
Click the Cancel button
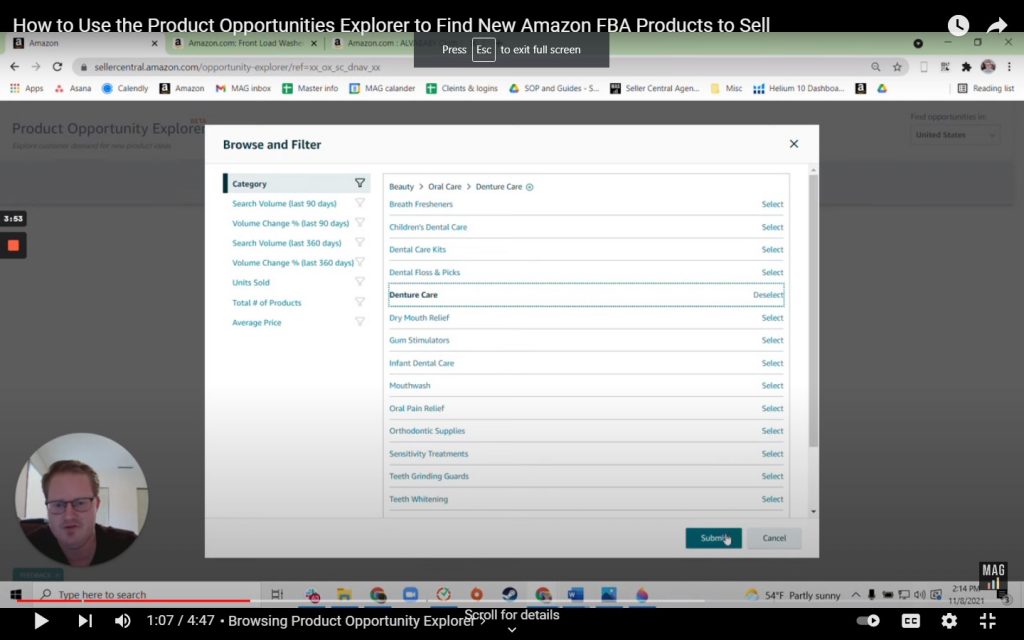coord(774,538)
